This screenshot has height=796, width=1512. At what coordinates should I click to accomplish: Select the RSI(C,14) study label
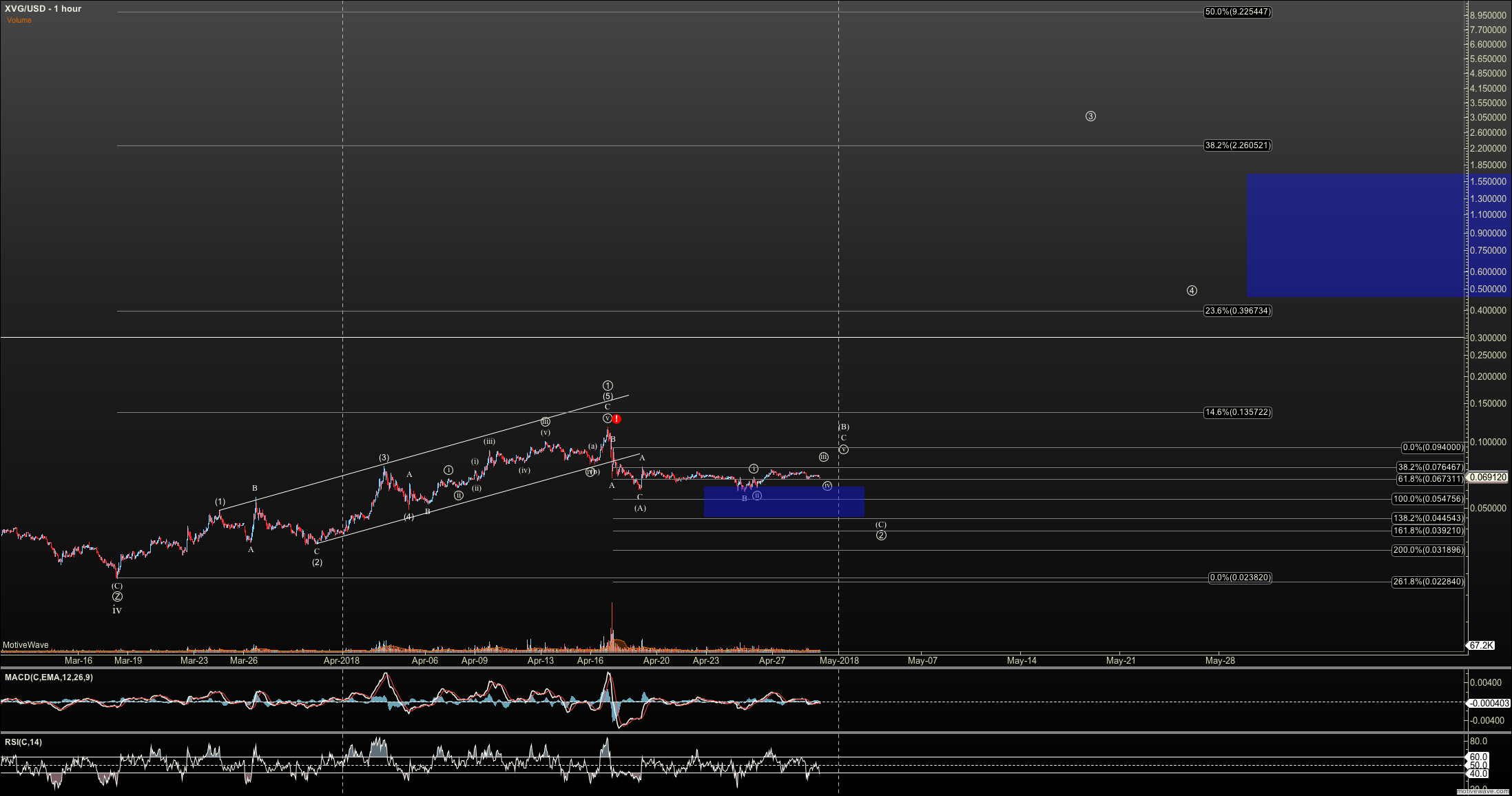[x=23, y=742]
